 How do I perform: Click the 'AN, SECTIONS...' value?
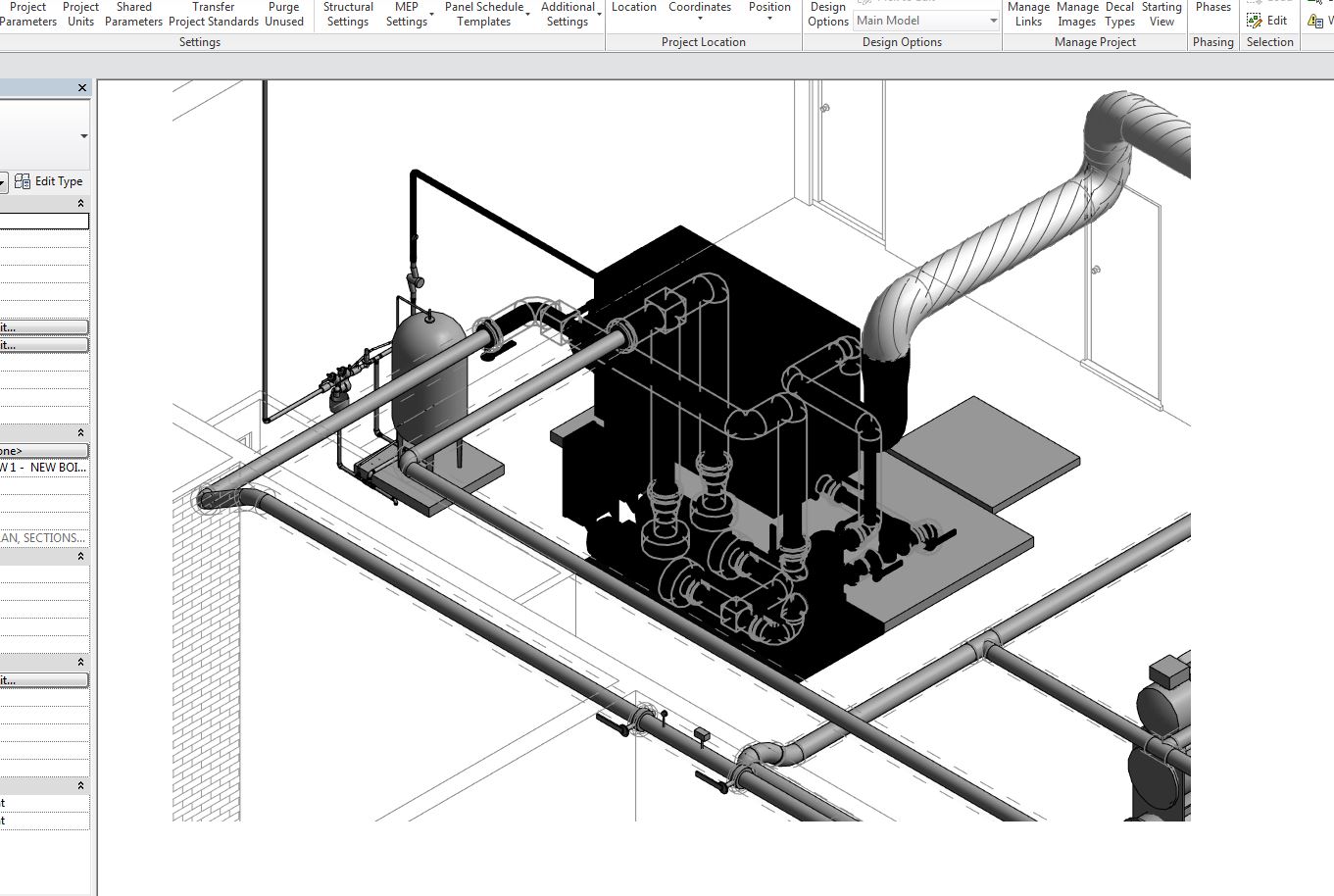(44, 539)
